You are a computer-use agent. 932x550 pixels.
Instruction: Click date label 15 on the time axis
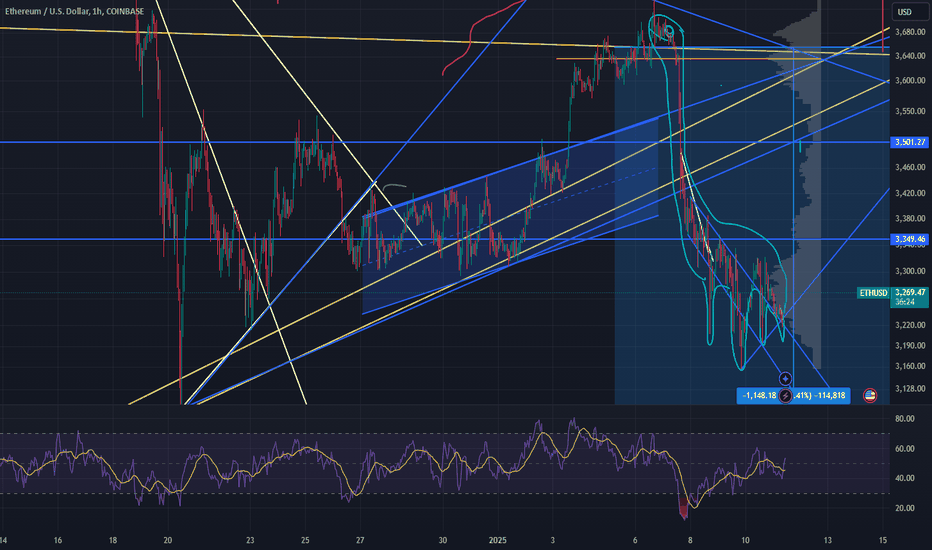883,540
